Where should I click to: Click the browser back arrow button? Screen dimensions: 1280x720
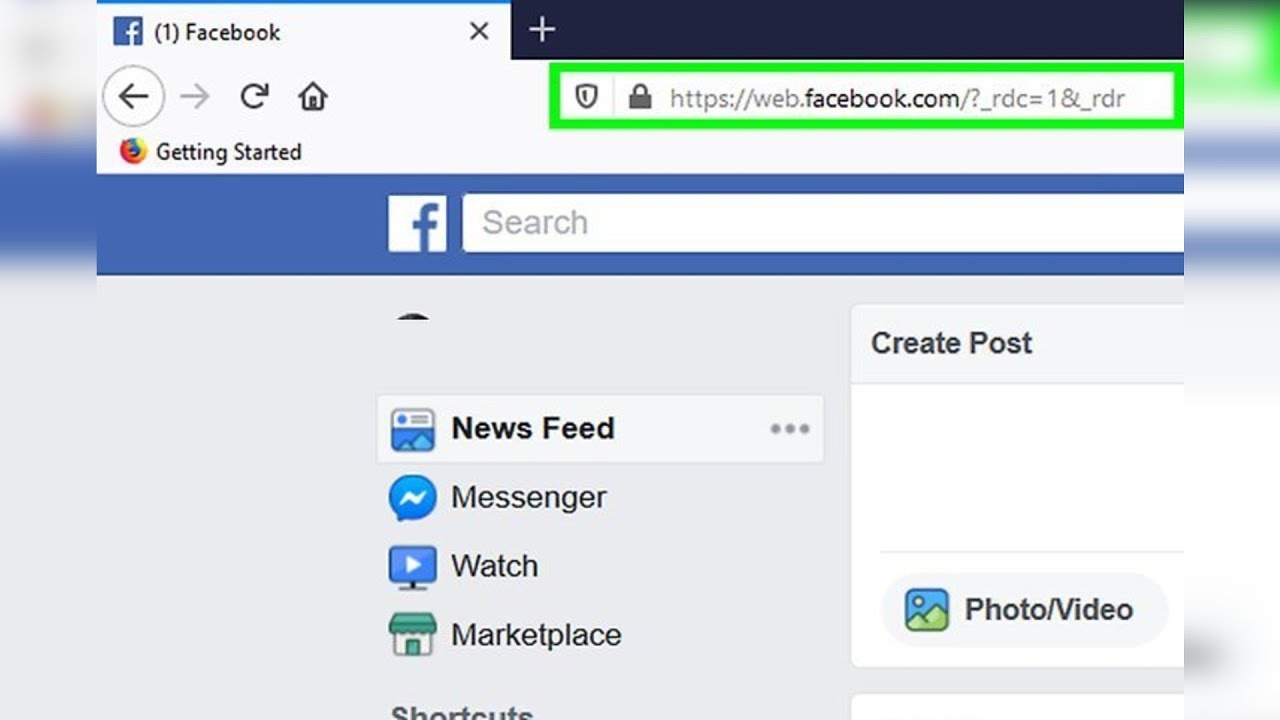(x=133, y=96)
